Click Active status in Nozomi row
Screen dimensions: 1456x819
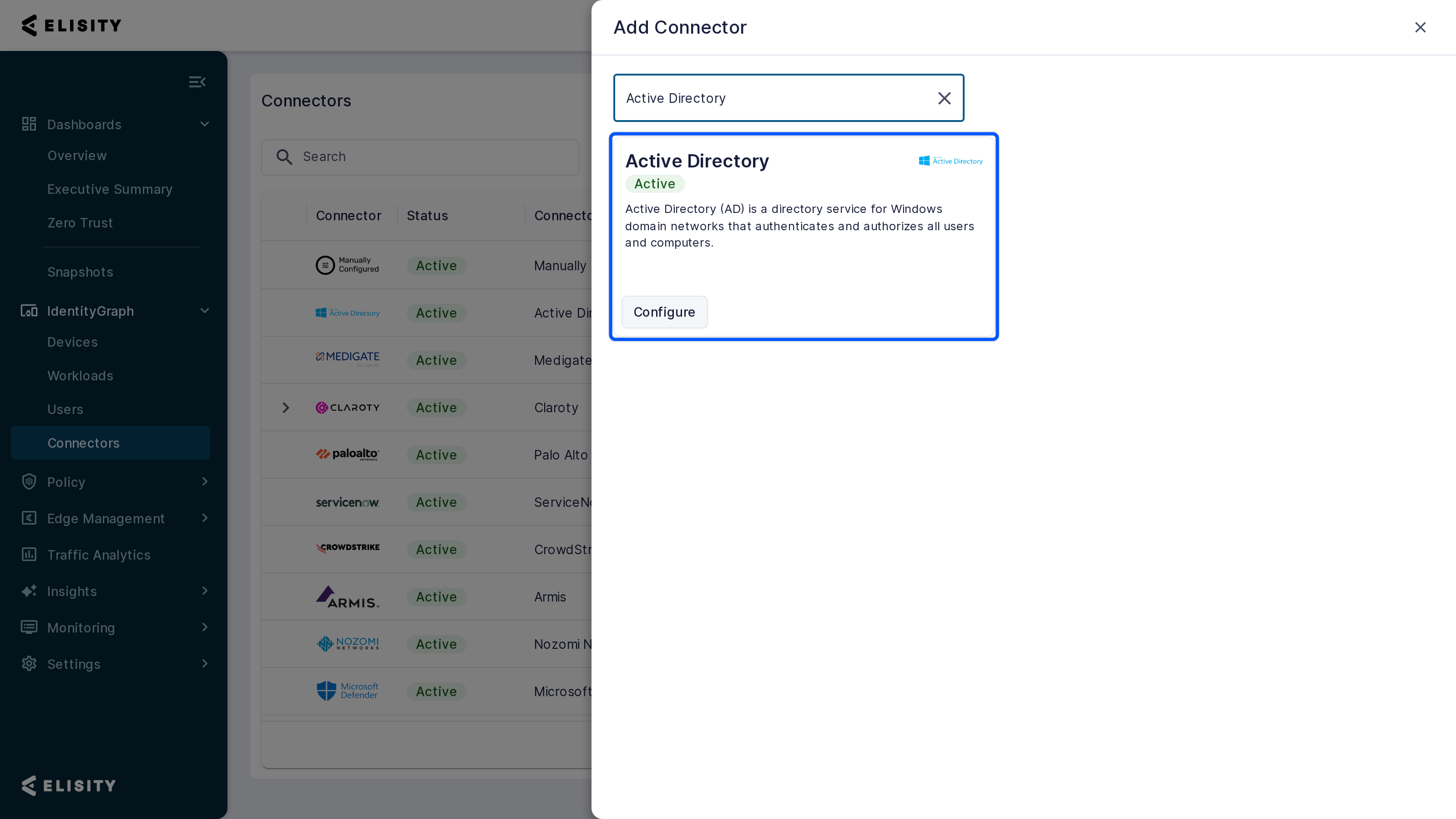point(436,644)
